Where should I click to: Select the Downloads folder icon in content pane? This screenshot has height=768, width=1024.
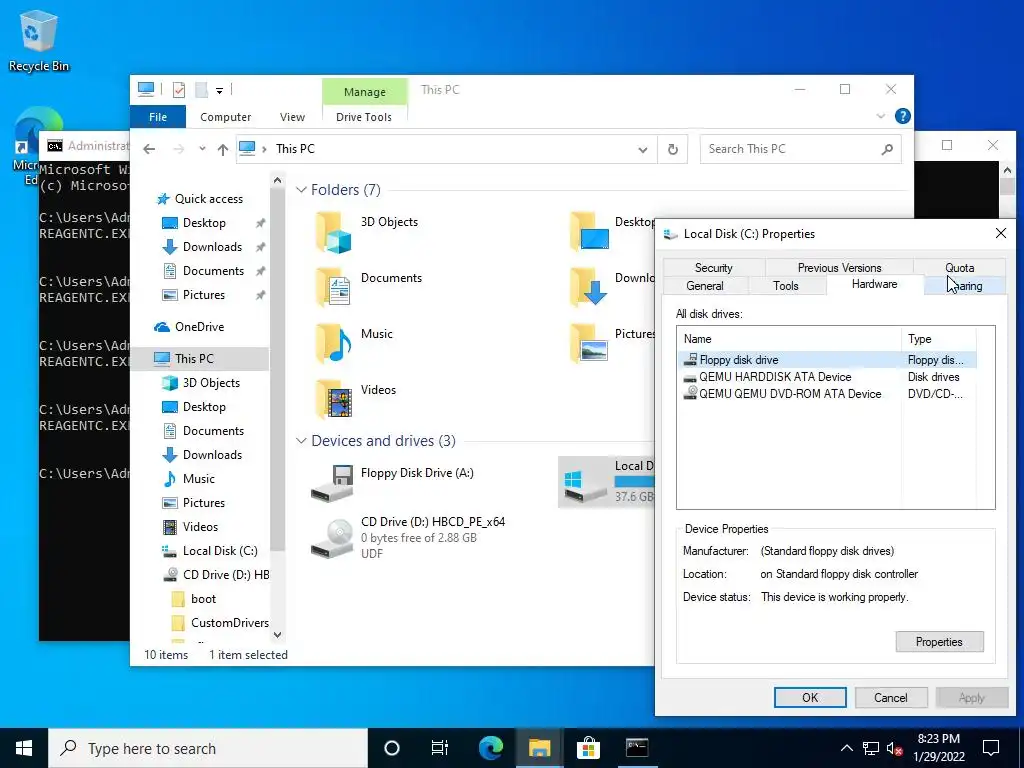(590, 288)
